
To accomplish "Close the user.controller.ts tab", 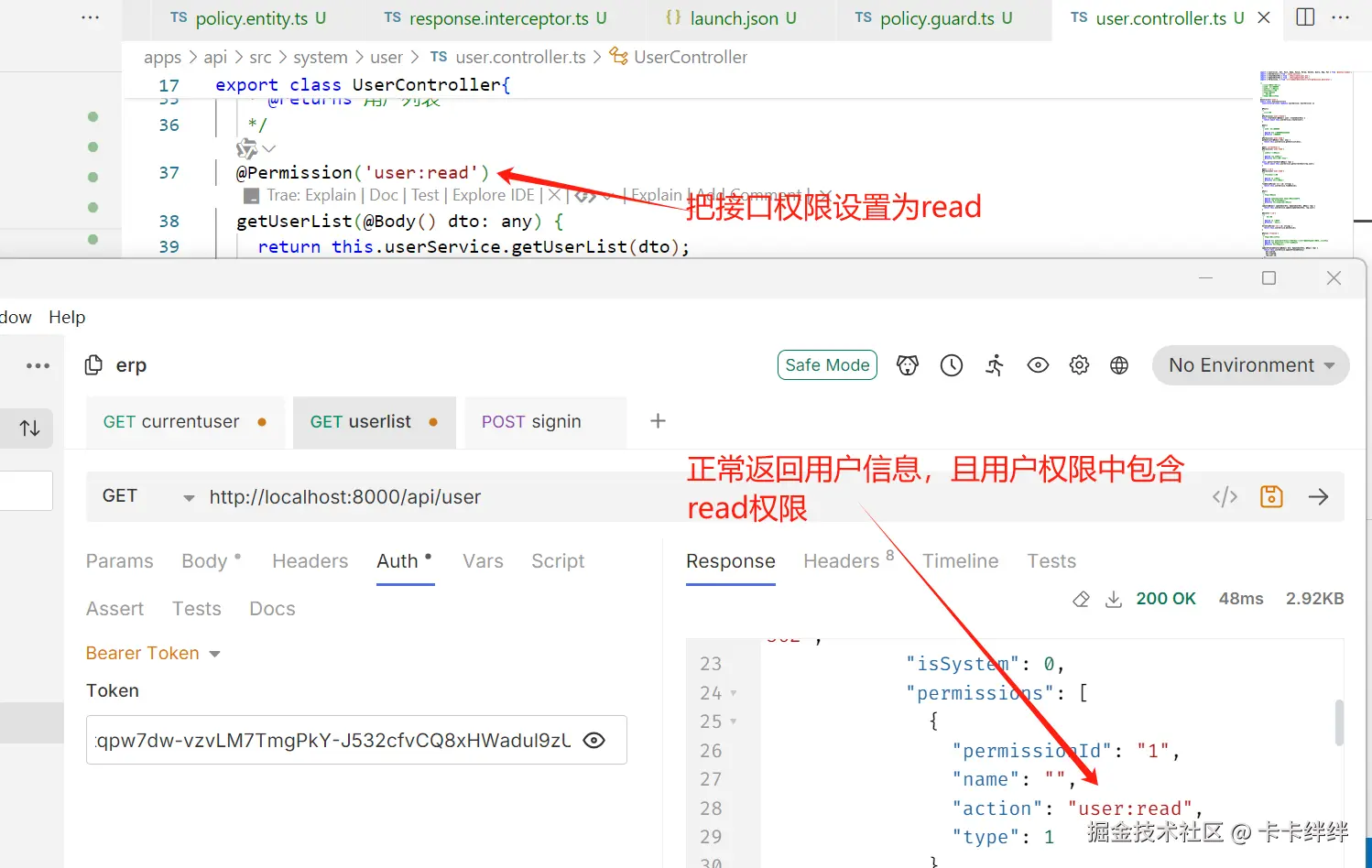I will pyautogui.click(x=1264, y=17).
